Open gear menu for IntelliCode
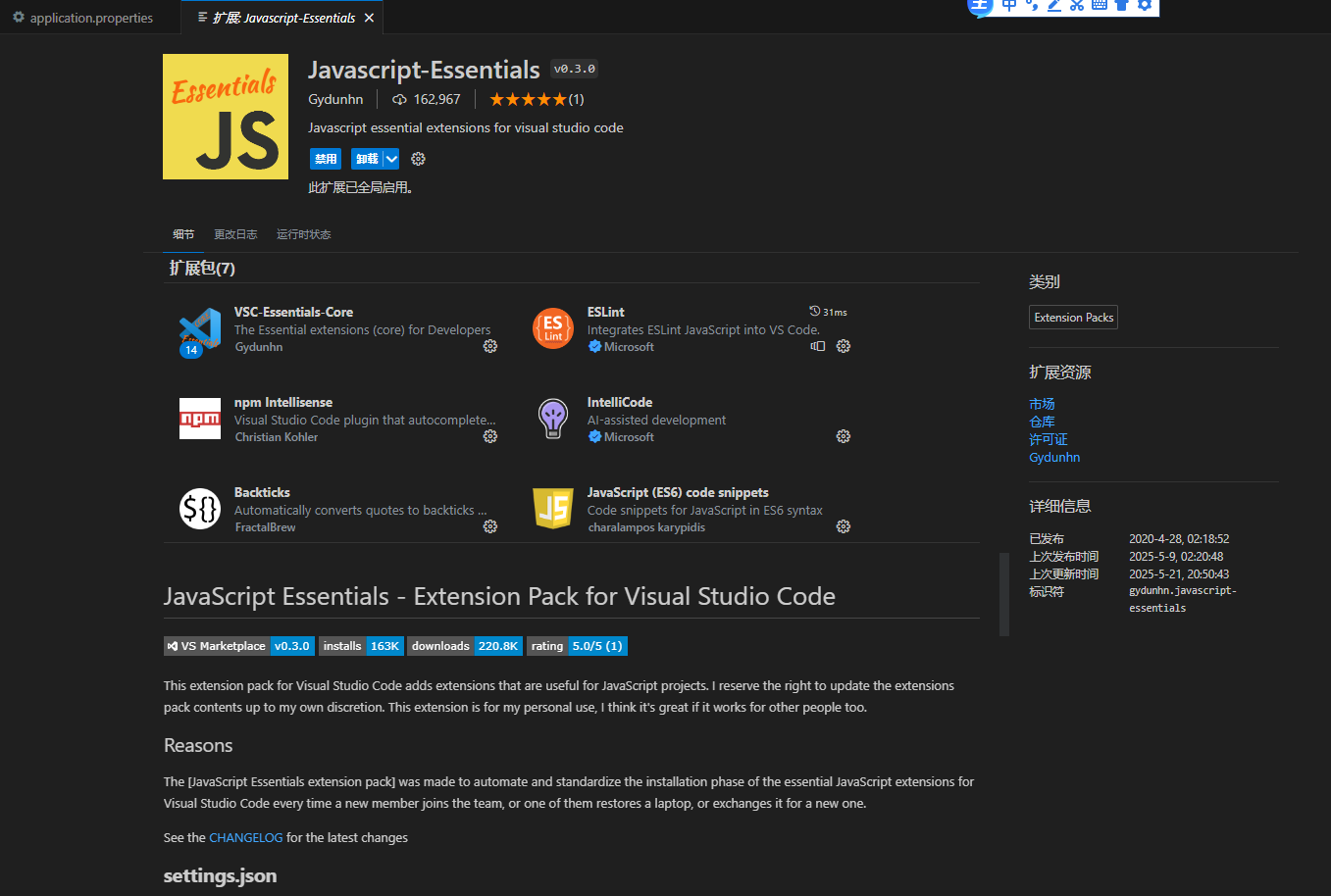The height and width of the screenshot is (896, 1331). coord(844,436)
